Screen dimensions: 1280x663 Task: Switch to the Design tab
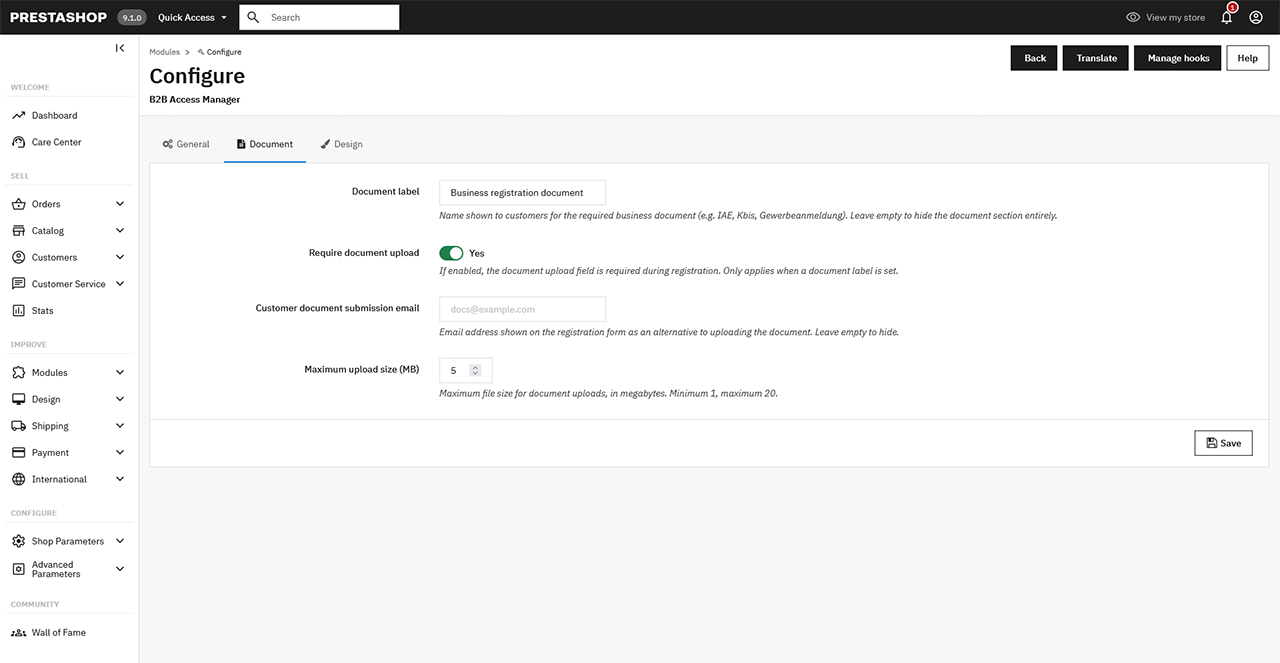click(x=342, y=144)
